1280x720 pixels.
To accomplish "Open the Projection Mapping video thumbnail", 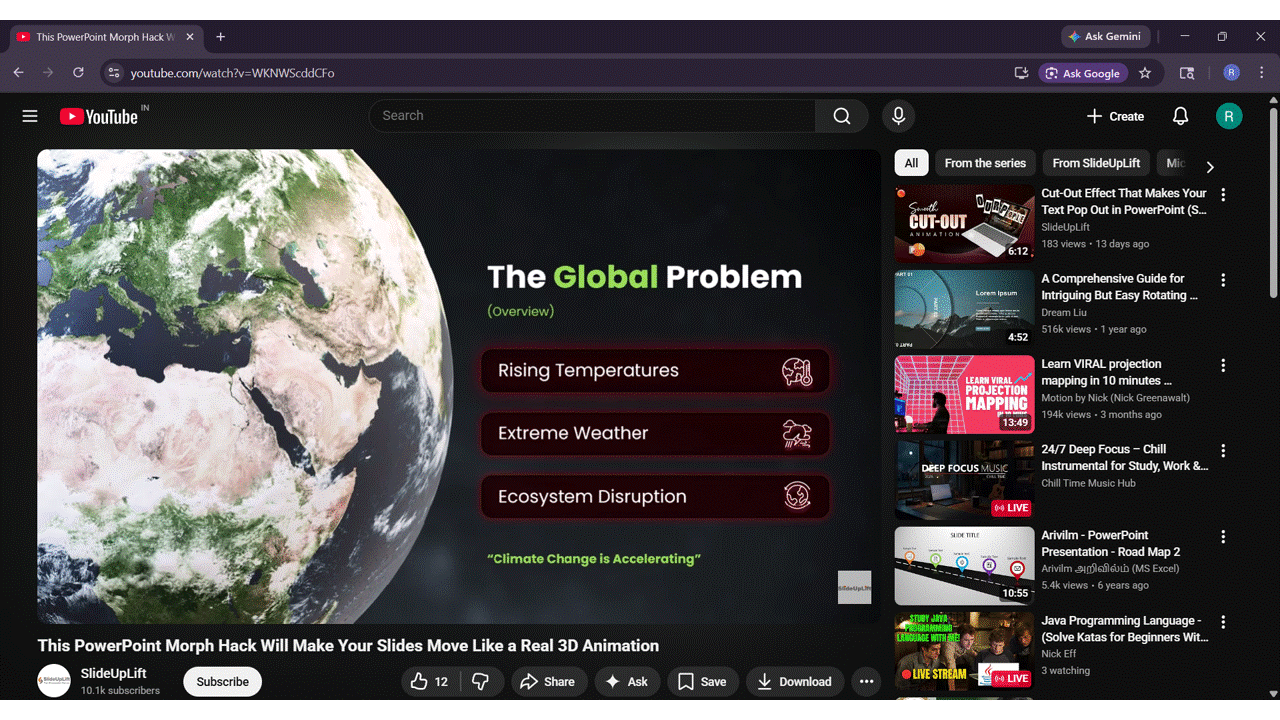I will 964,394.
